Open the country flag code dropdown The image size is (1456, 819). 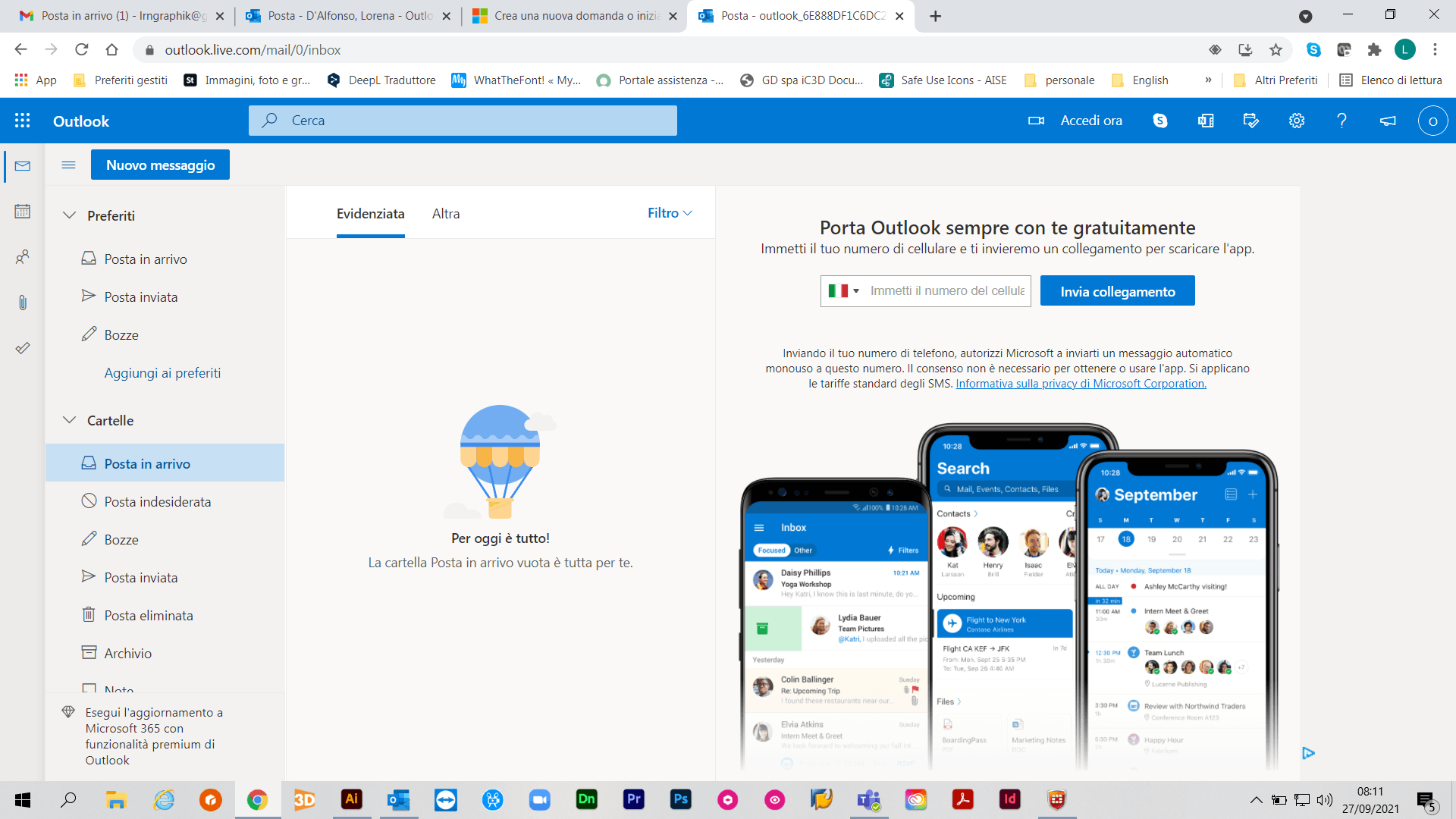tap(843, 291)
